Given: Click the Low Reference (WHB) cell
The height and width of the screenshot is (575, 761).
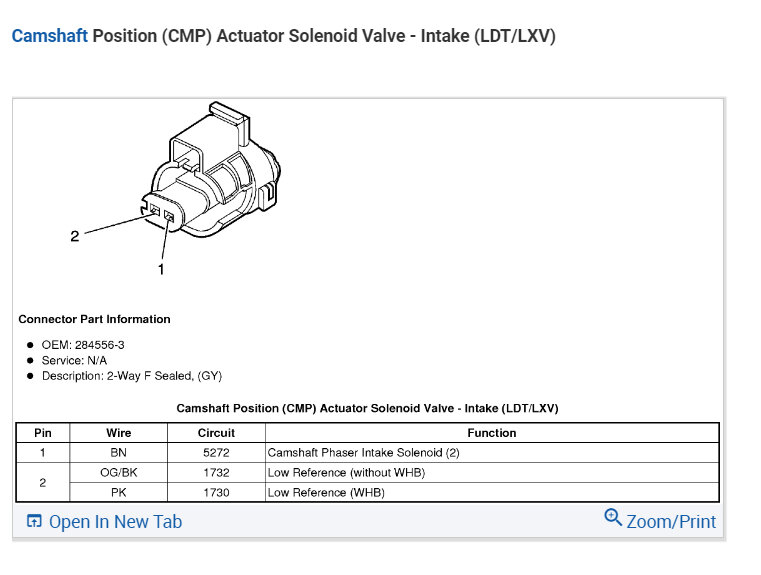Looking at the screenshot, I should [x=326, y=492].
